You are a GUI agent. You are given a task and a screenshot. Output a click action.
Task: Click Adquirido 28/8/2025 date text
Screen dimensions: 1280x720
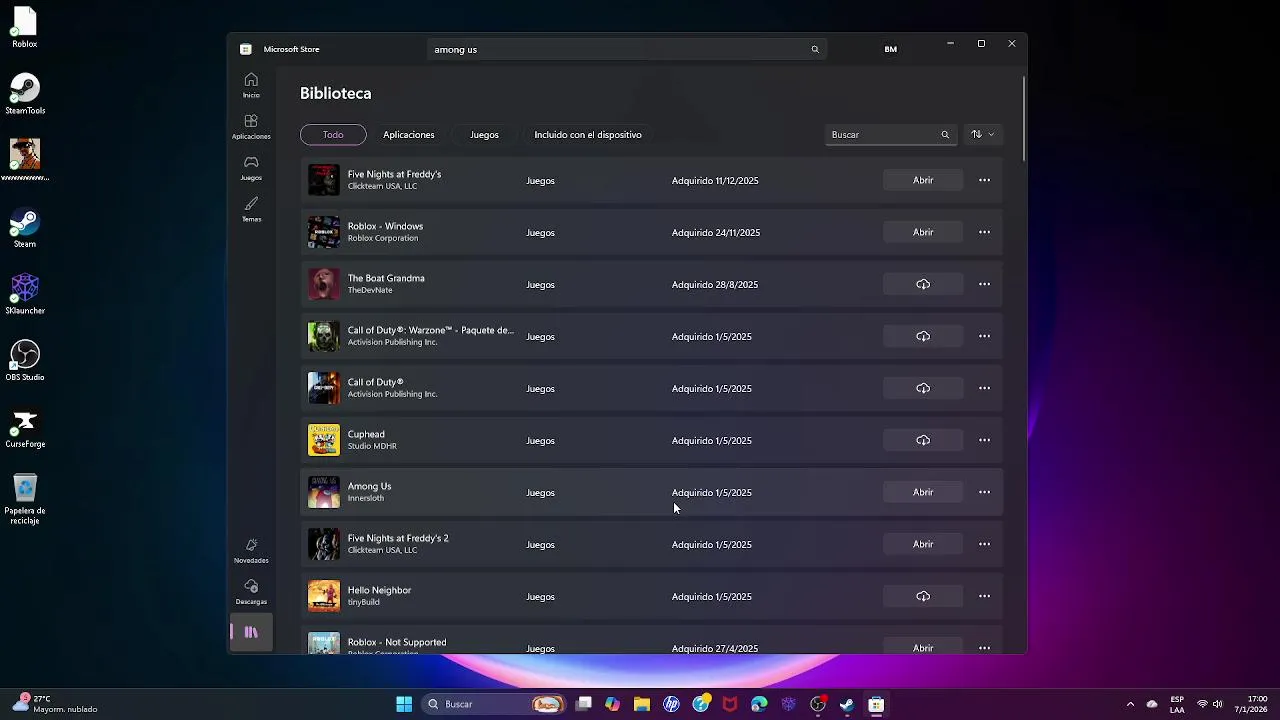click(715, 285)
